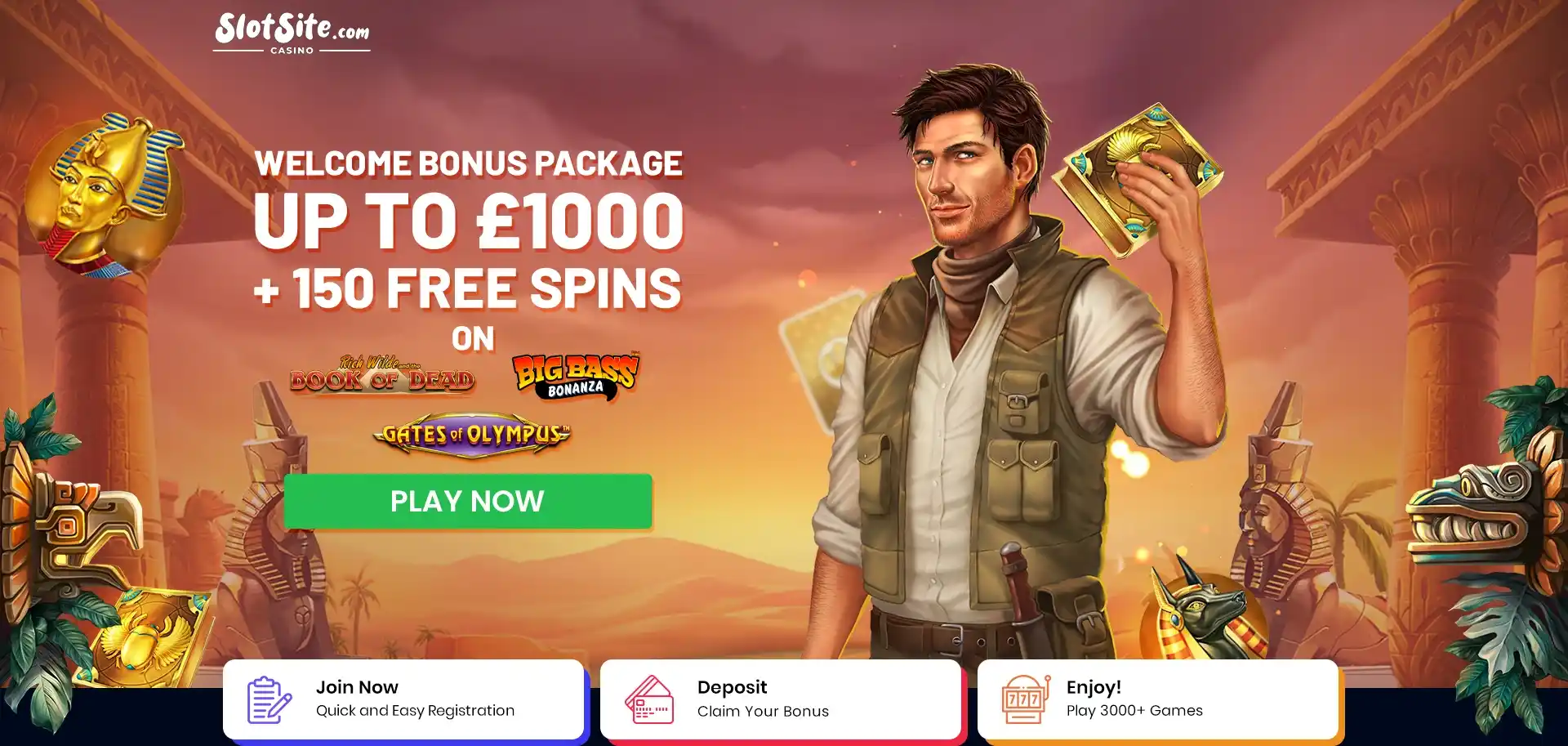Click the slot machine 777 icon

(x=1025, y=699)
